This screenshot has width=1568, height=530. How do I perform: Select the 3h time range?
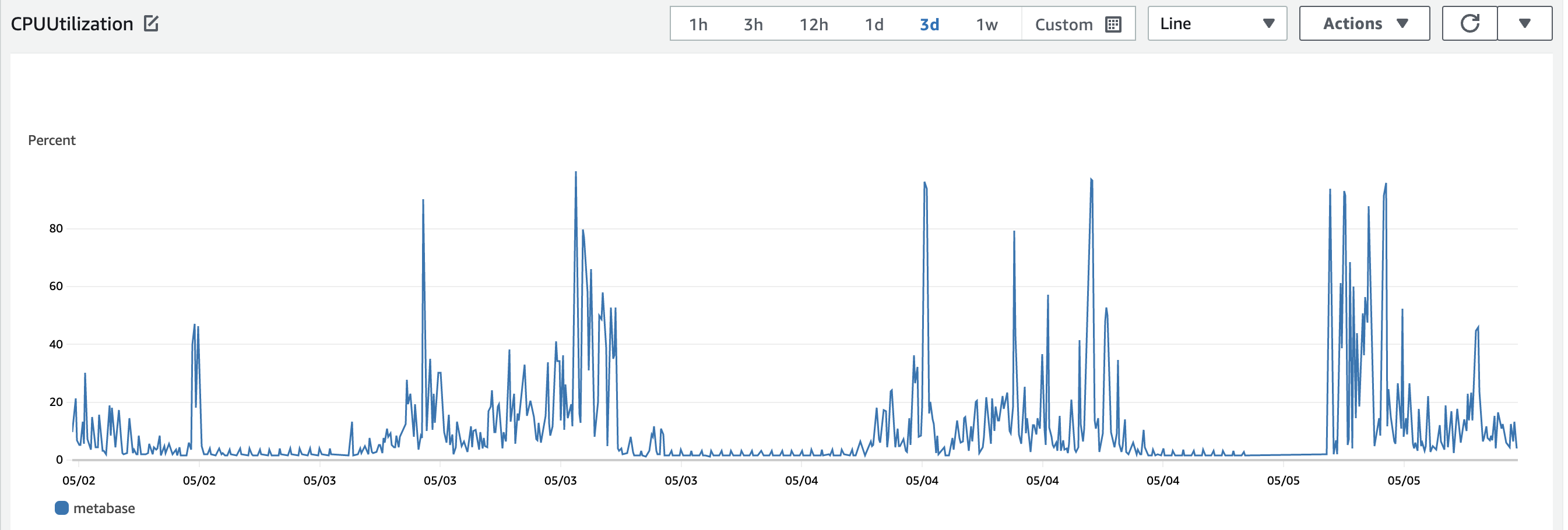[x=754, y=24]
